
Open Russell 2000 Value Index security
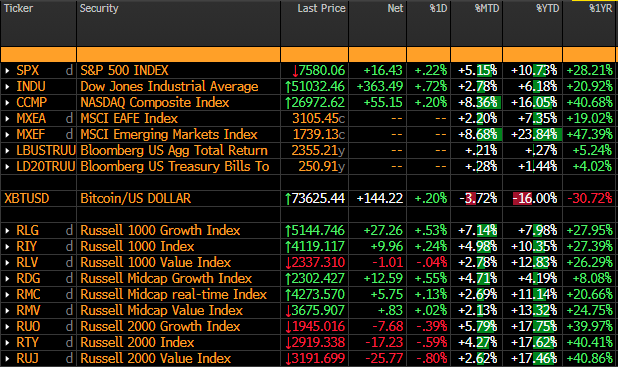(x=155, y=359)
